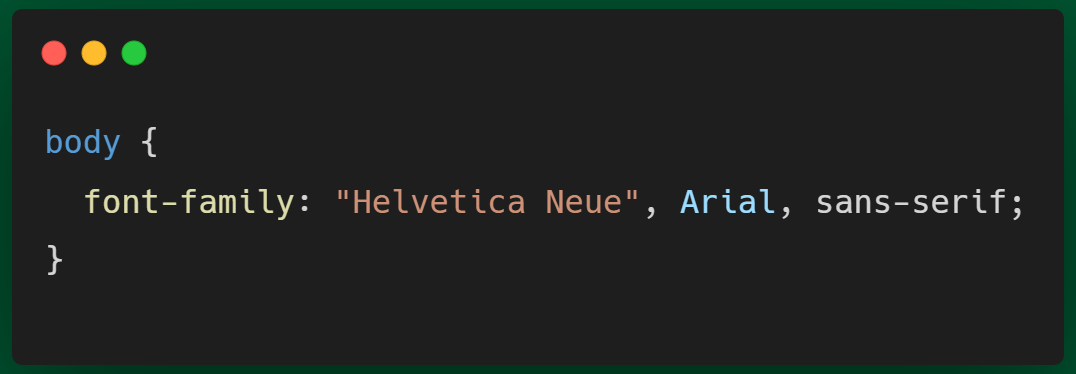The height and width of the screenshot is (374, 1076).
Task: Select the font-family property name
Action: [189, 202]
